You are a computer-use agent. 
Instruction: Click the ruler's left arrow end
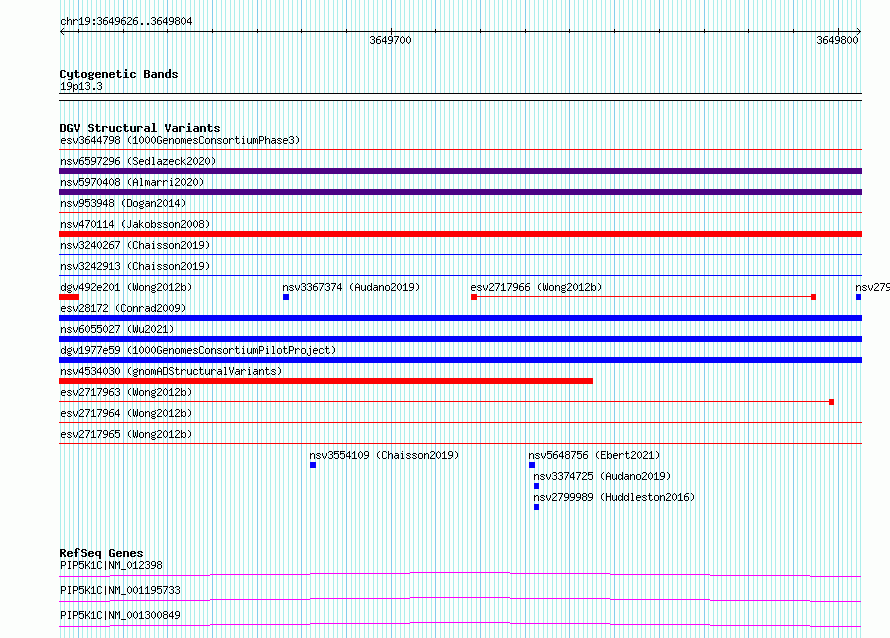62,31
